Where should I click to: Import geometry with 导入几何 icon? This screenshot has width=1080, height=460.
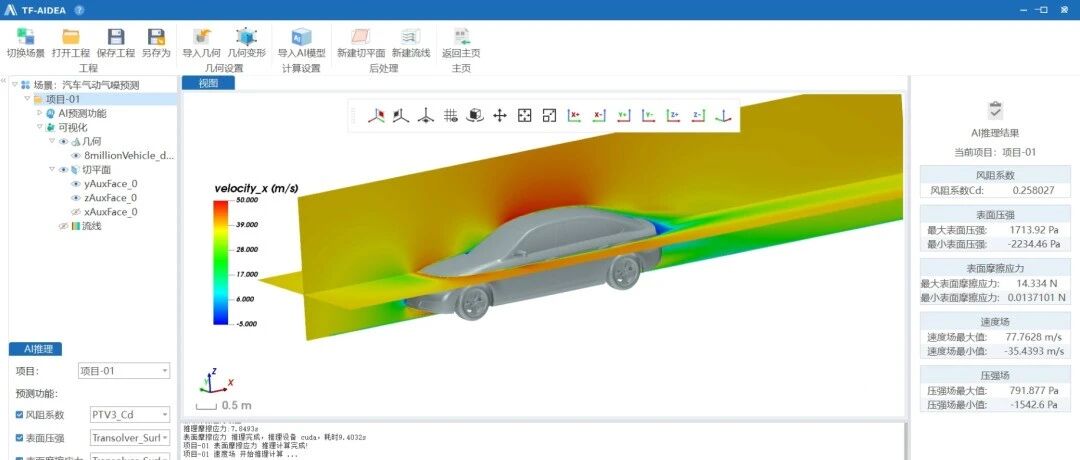pyautogui.click(x=202, y=36)
